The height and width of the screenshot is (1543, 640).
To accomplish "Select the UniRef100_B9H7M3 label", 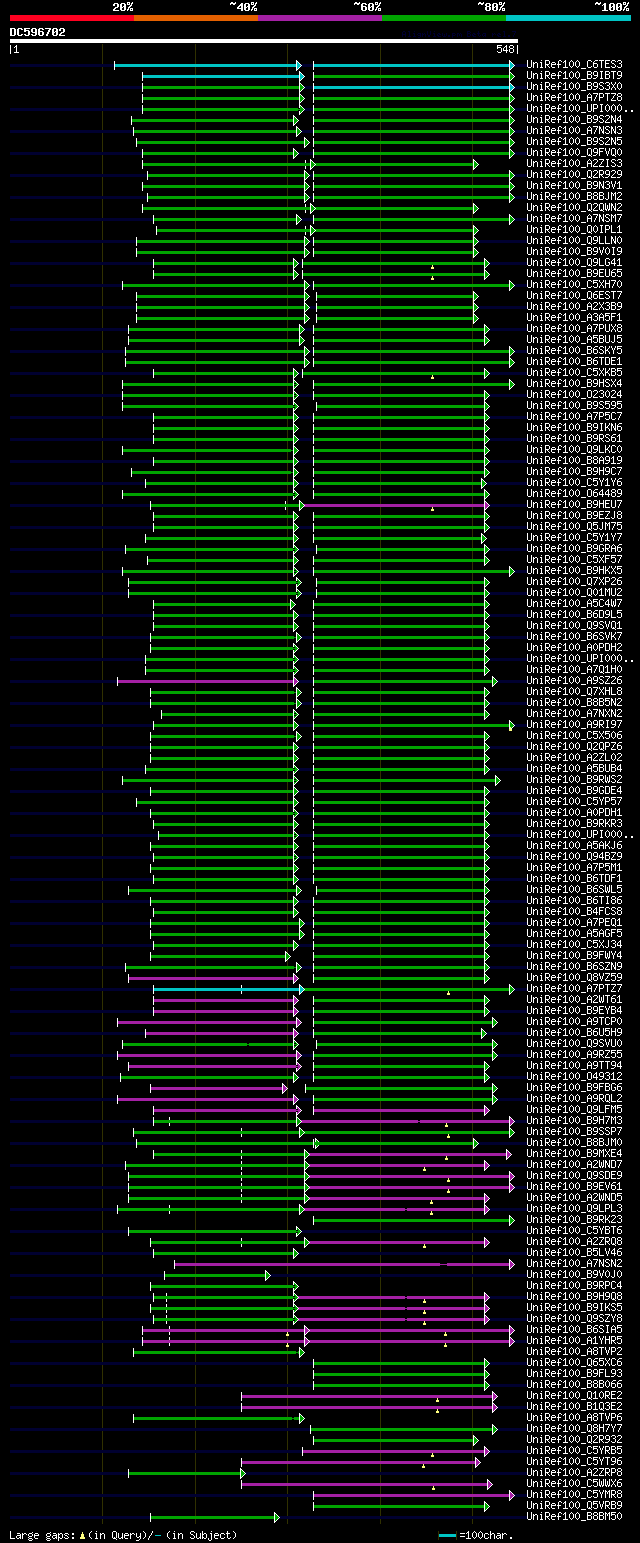I will tap(574, 1121).
